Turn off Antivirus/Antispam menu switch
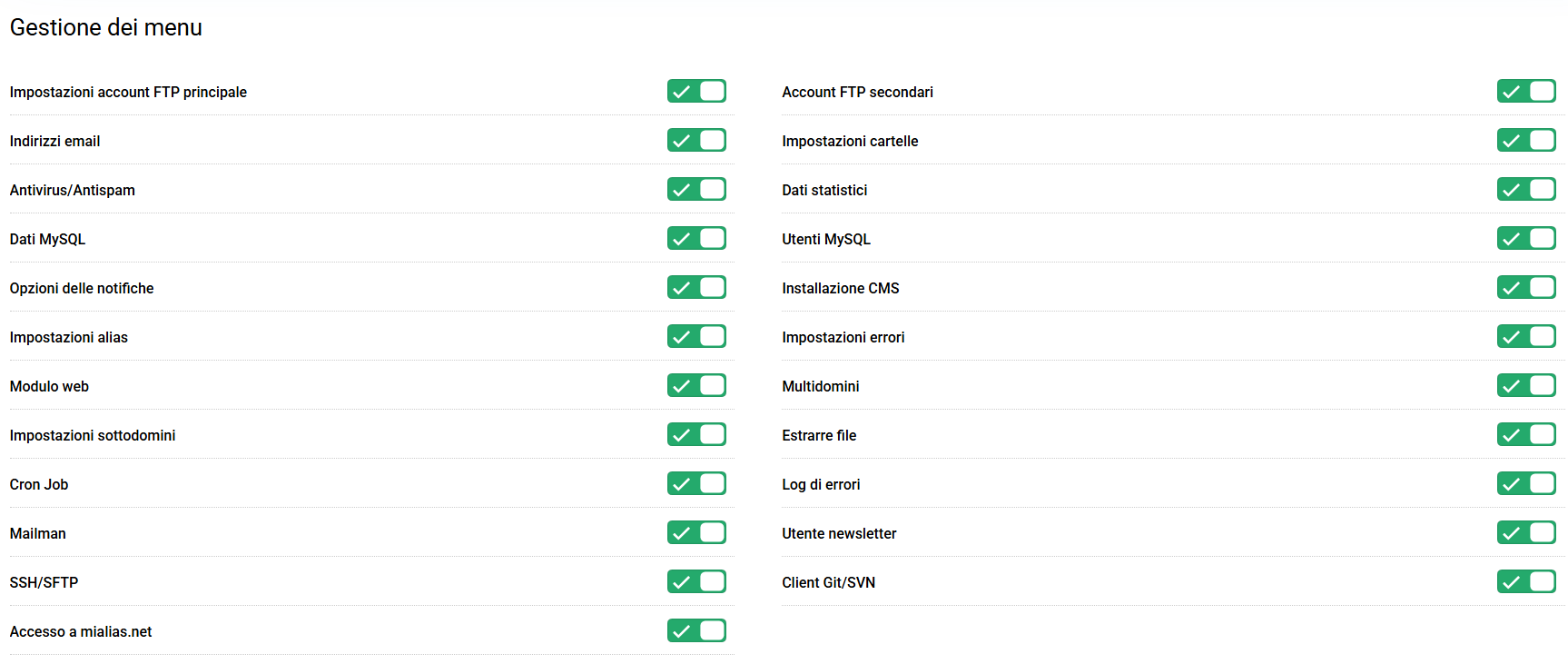 pyautogui.click(x=696, y=190)
